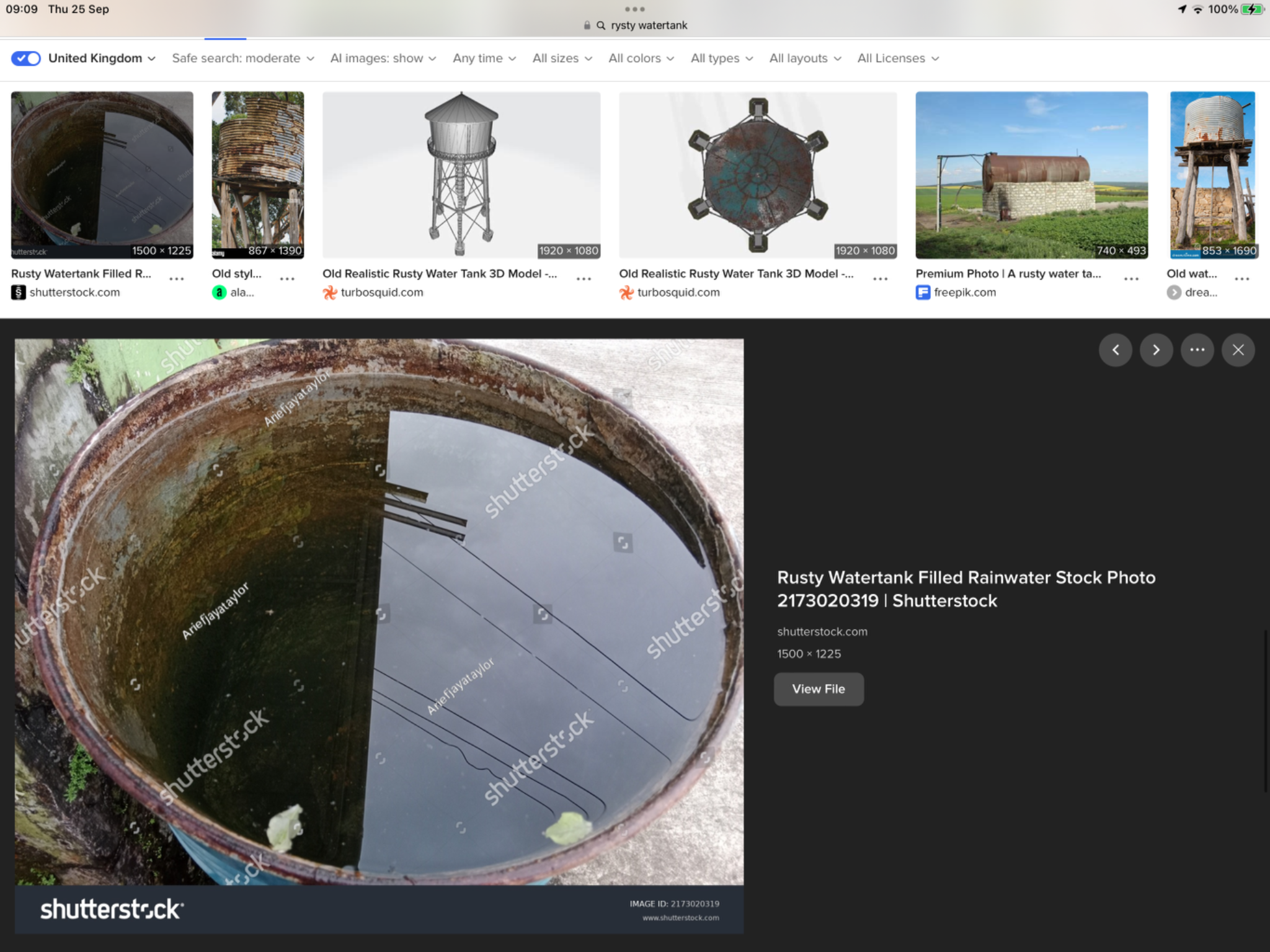The width and height of the screenshot is (1270, 952).
Task: Open options for freepik Premium Photo result
Action: tap(1131, 279)
